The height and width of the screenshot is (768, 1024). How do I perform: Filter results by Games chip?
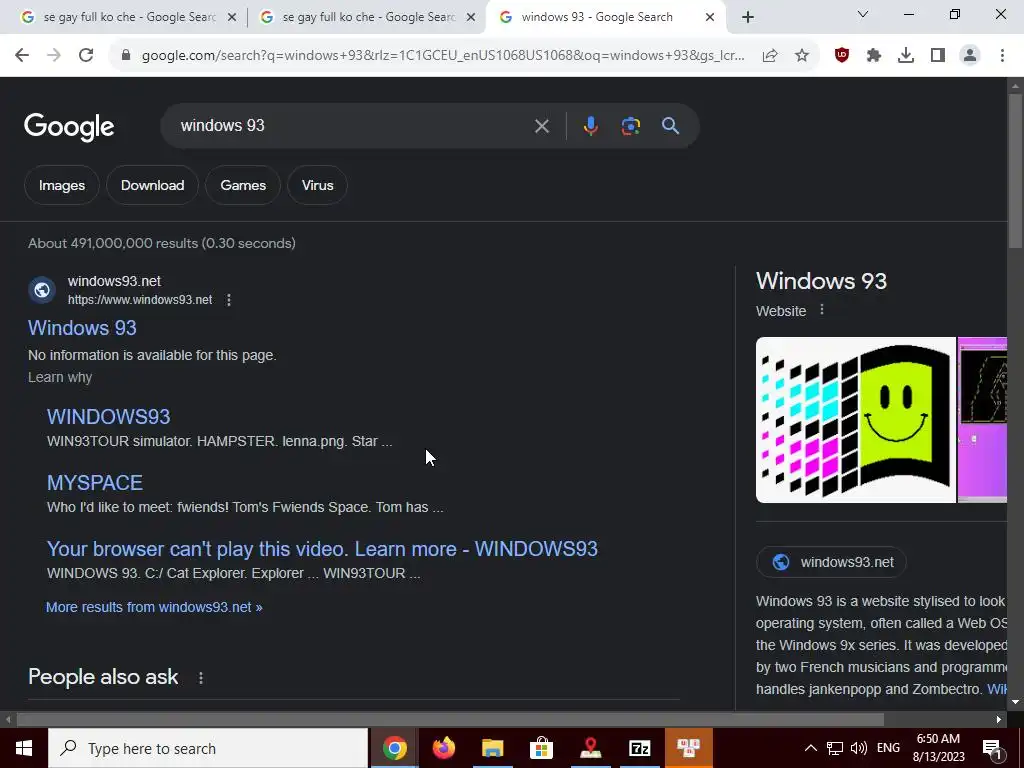click(x=243, y=185)
